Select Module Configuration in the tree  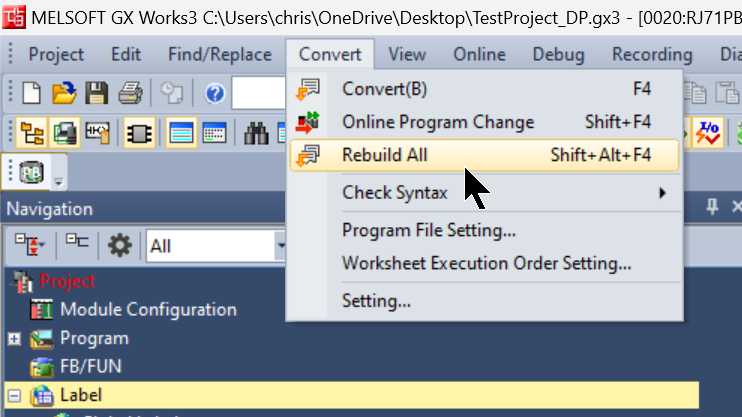coord(148,310)
